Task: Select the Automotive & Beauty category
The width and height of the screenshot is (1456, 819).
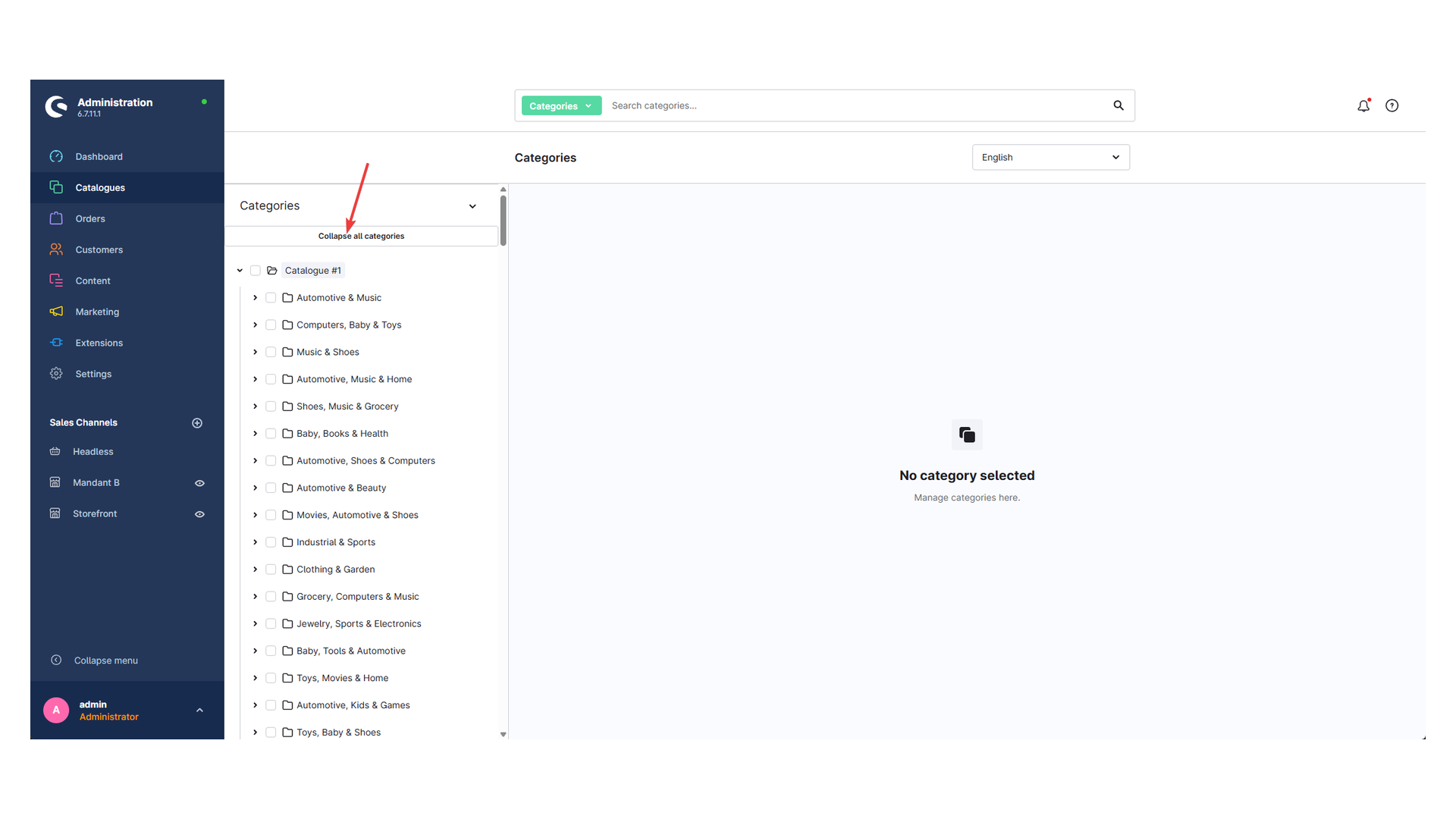Action: [x=341, y=488]
